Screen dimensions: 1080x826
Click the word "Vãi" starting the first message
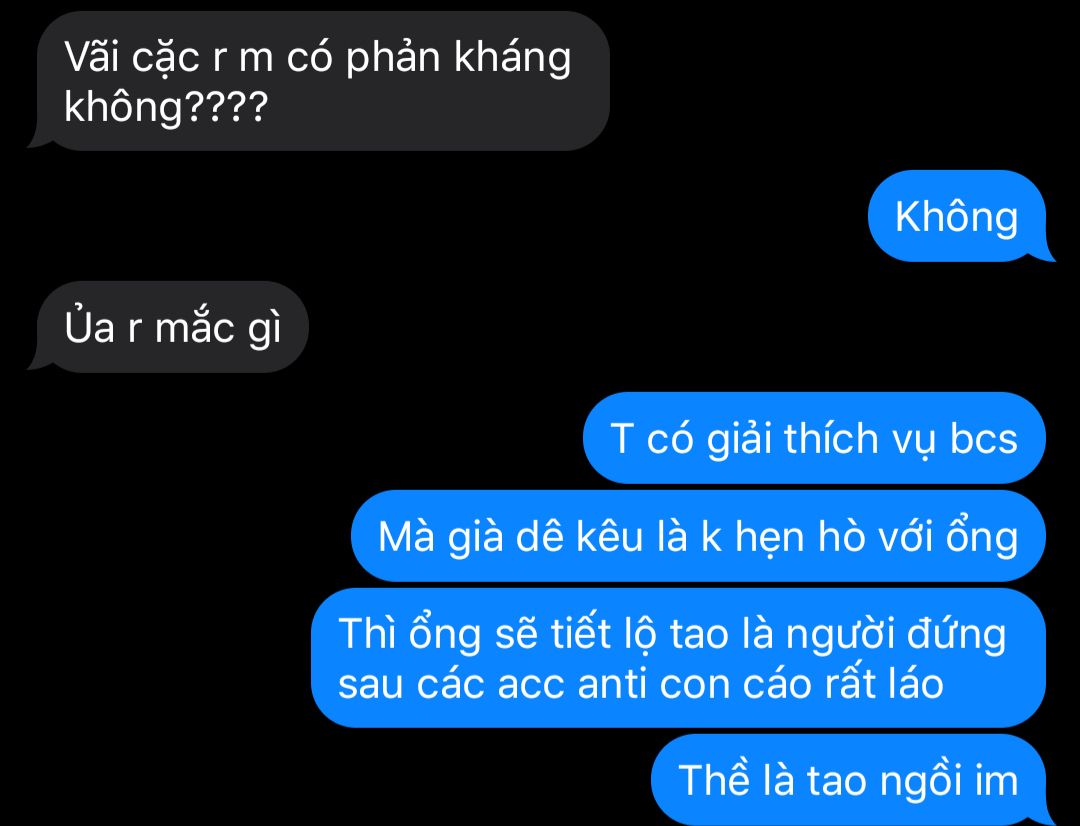(92, 56)
